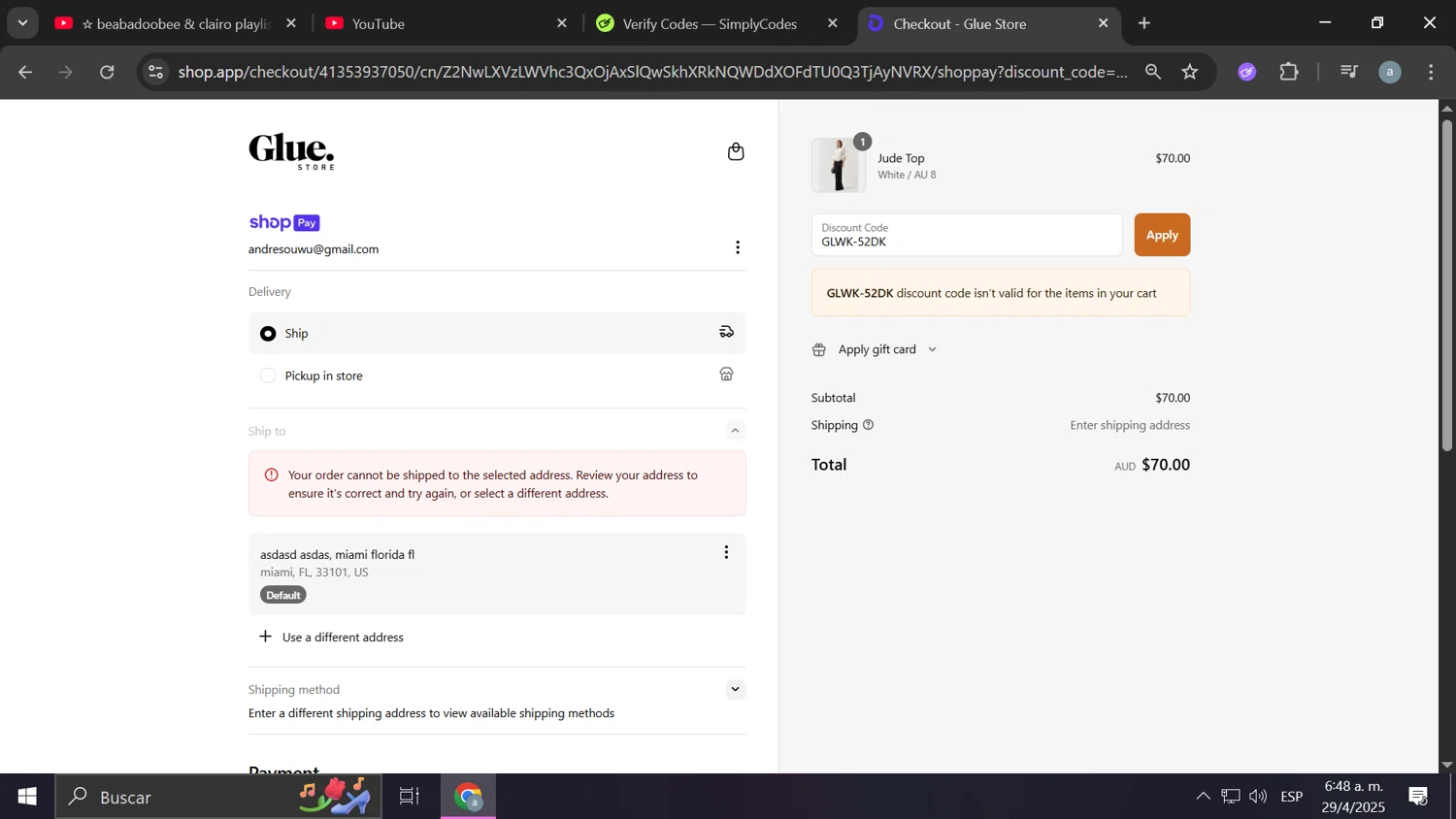The width and height of the screenshot is (1456, 819).
Task: Open the notification center icon
Action: click(x=1419, y=797)
